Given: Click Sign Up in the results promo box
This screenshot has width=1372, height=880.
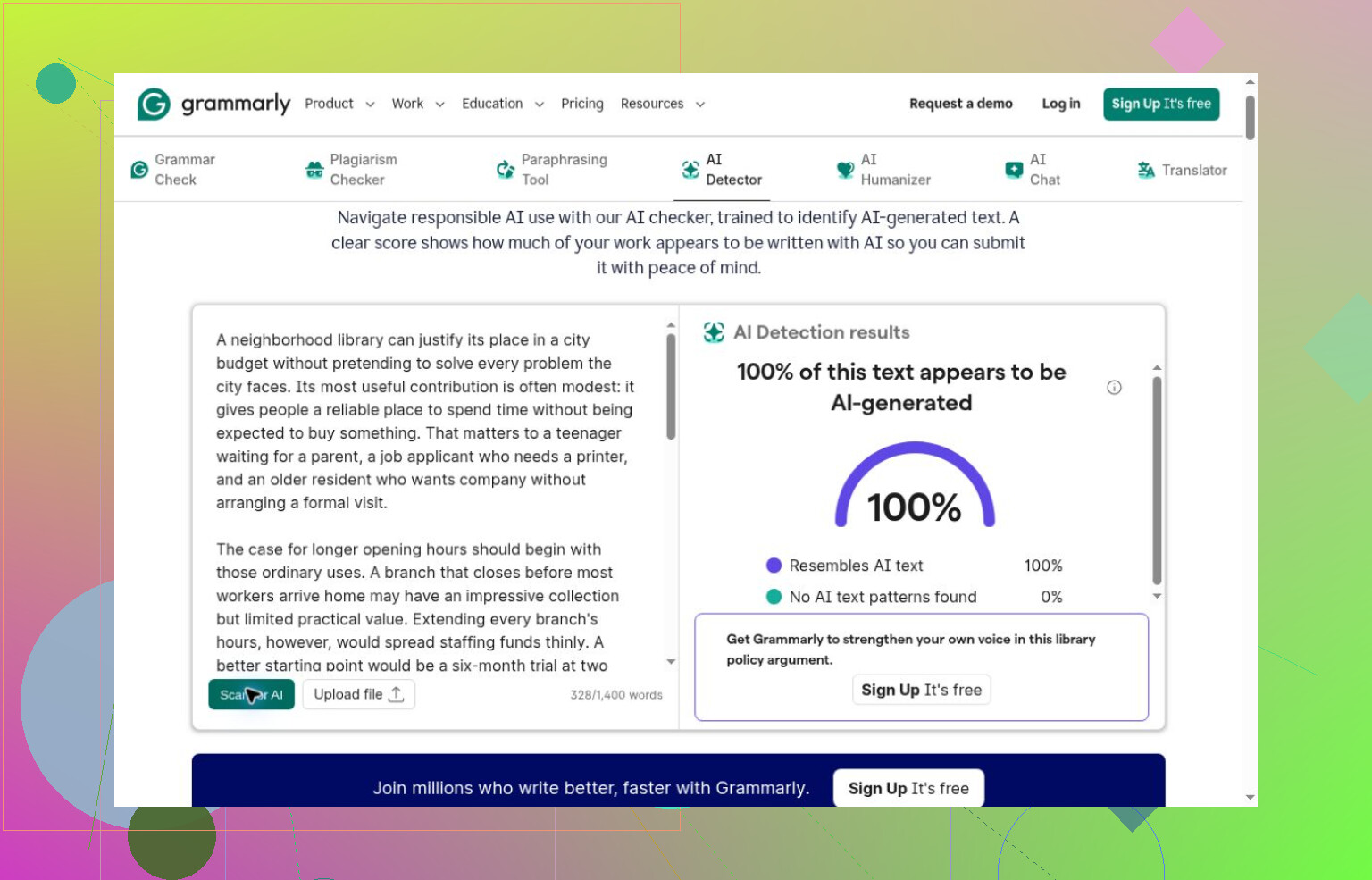Looking at the screenshot, I should point(921,690).
